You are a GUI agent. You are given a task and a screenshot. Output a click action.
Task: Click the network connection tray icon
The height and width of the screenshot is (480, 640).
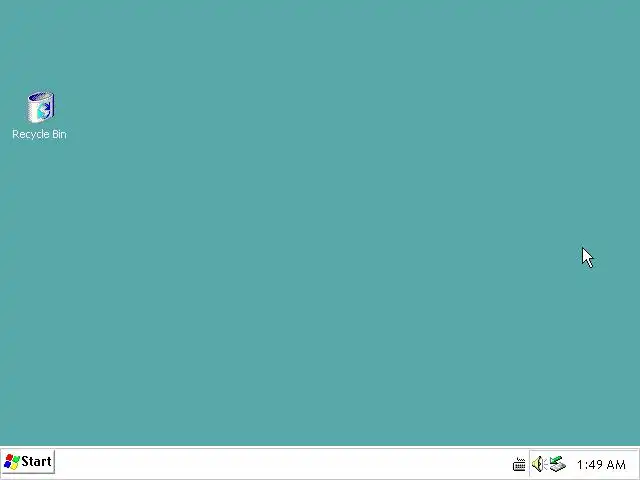click(x=558, y=464)
